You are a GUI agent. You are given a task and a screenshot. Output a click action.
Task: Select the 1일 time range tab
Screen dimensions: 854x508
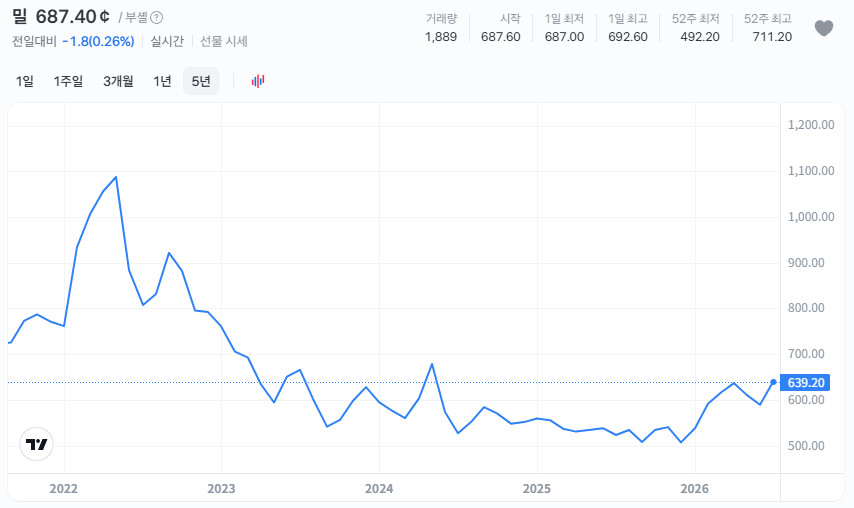pyautogui.click(x=25, y=81)
